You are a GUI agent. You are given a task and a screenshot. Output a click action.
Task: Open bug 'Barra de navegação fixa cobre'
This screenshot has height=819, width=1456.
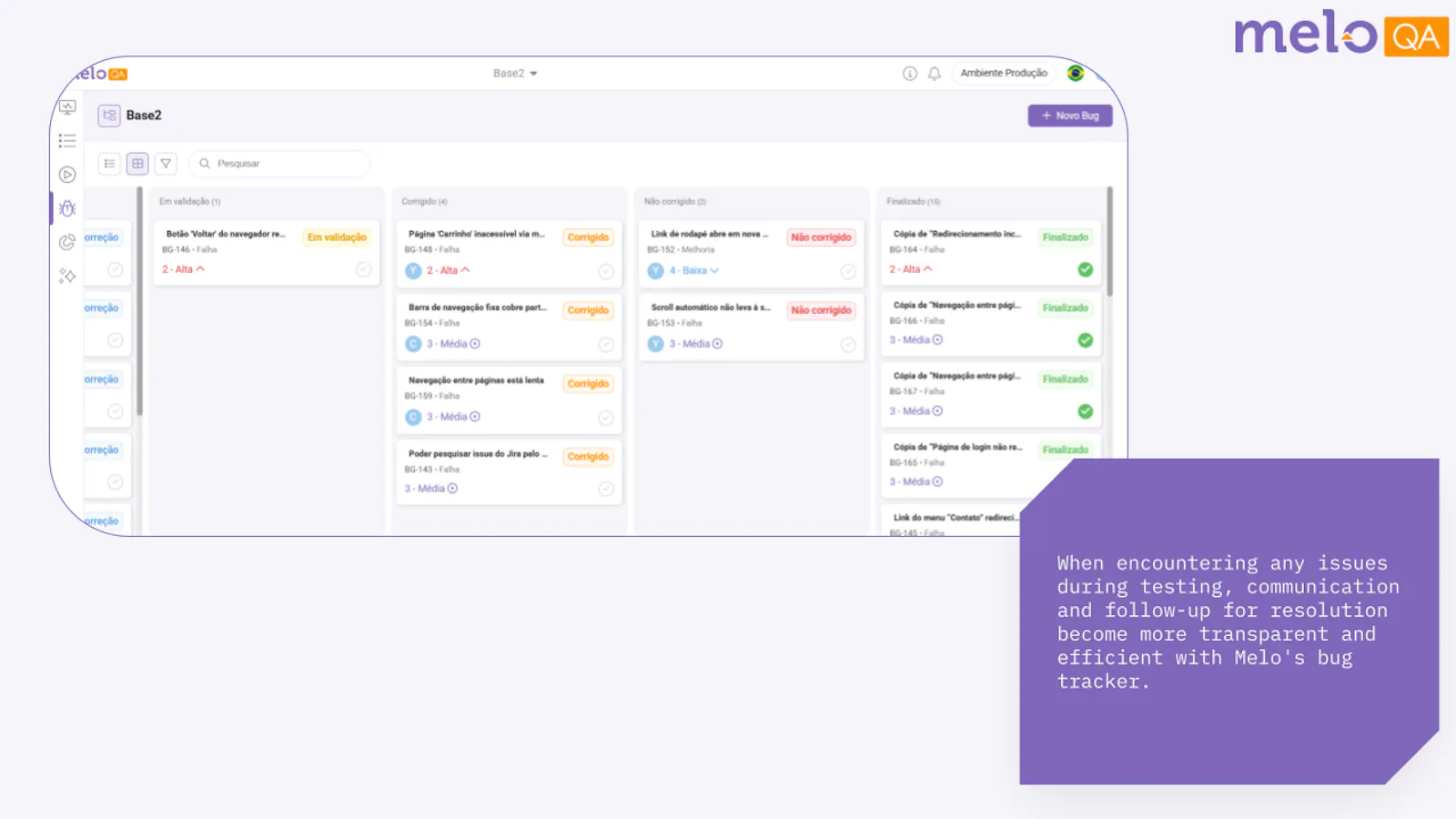pyautogui.click(x=478, y=308)
